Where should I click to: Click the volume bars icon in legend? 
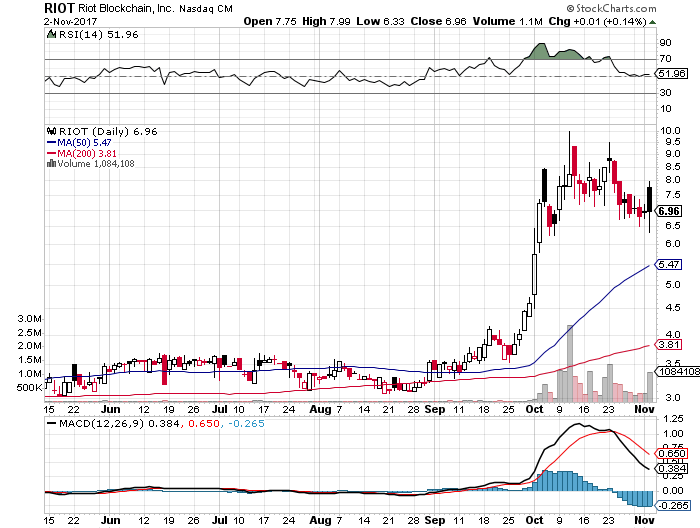point(51,163)
